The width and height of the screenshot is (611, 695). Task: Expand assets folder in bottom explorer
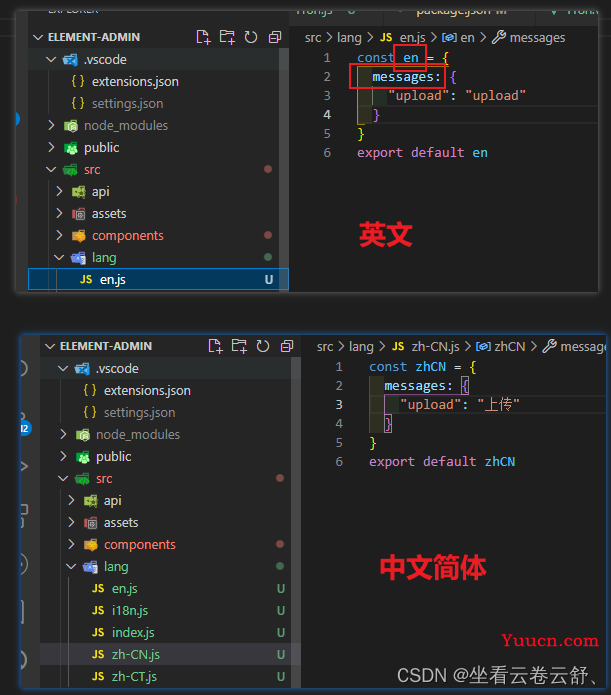[71, 523]
